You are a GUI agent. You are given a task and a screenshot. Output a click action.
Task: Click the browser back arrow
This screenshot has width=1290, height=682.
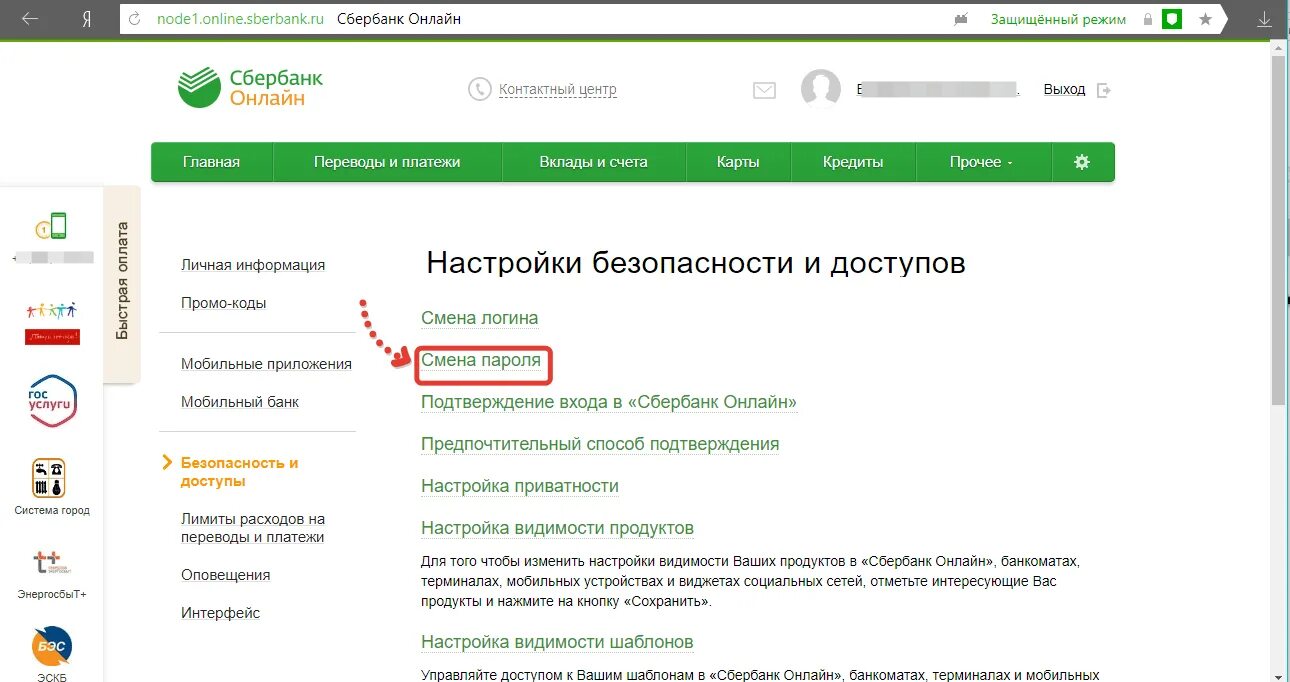coord(30,19)
